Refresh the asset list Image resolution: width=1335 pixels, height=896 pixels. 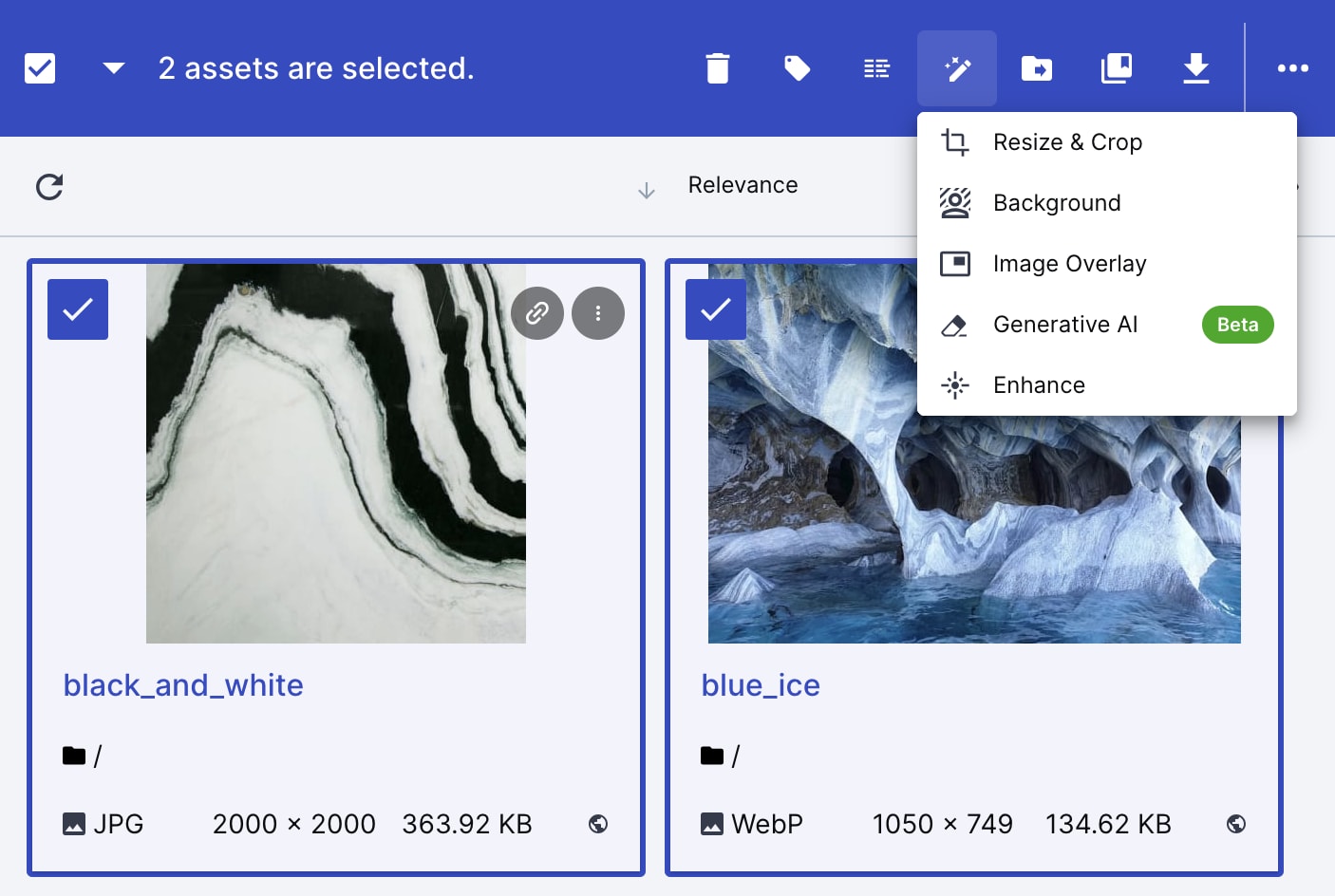click(x=49, y=187)
